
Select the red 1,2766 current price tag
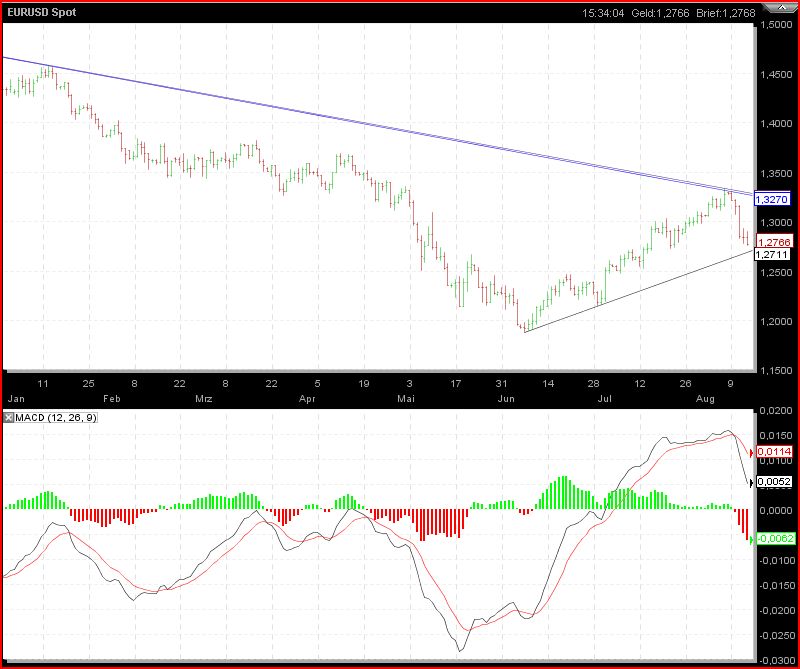(774, 242)
